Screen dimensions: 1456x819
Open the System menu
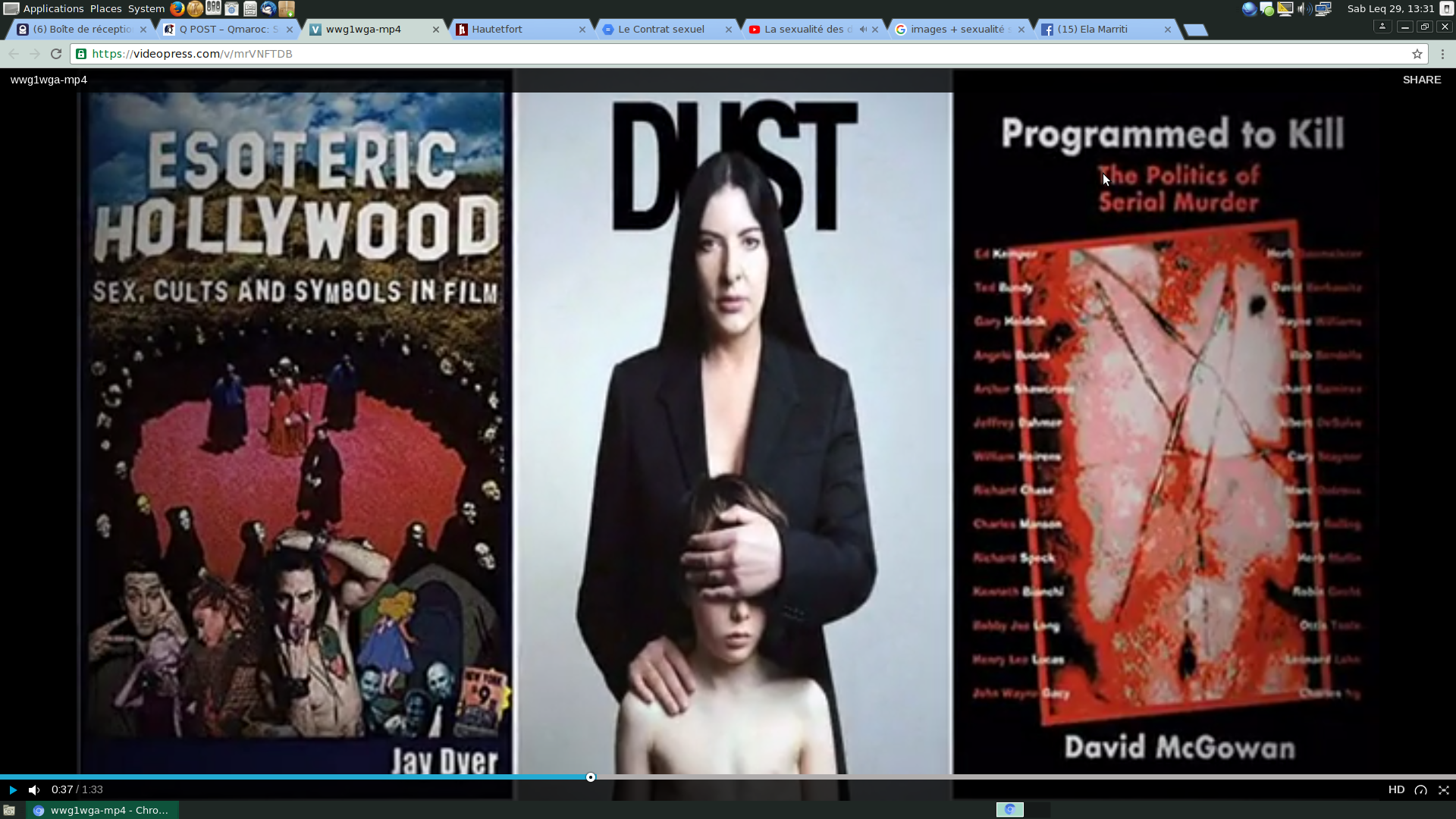[x=146, y=8]
